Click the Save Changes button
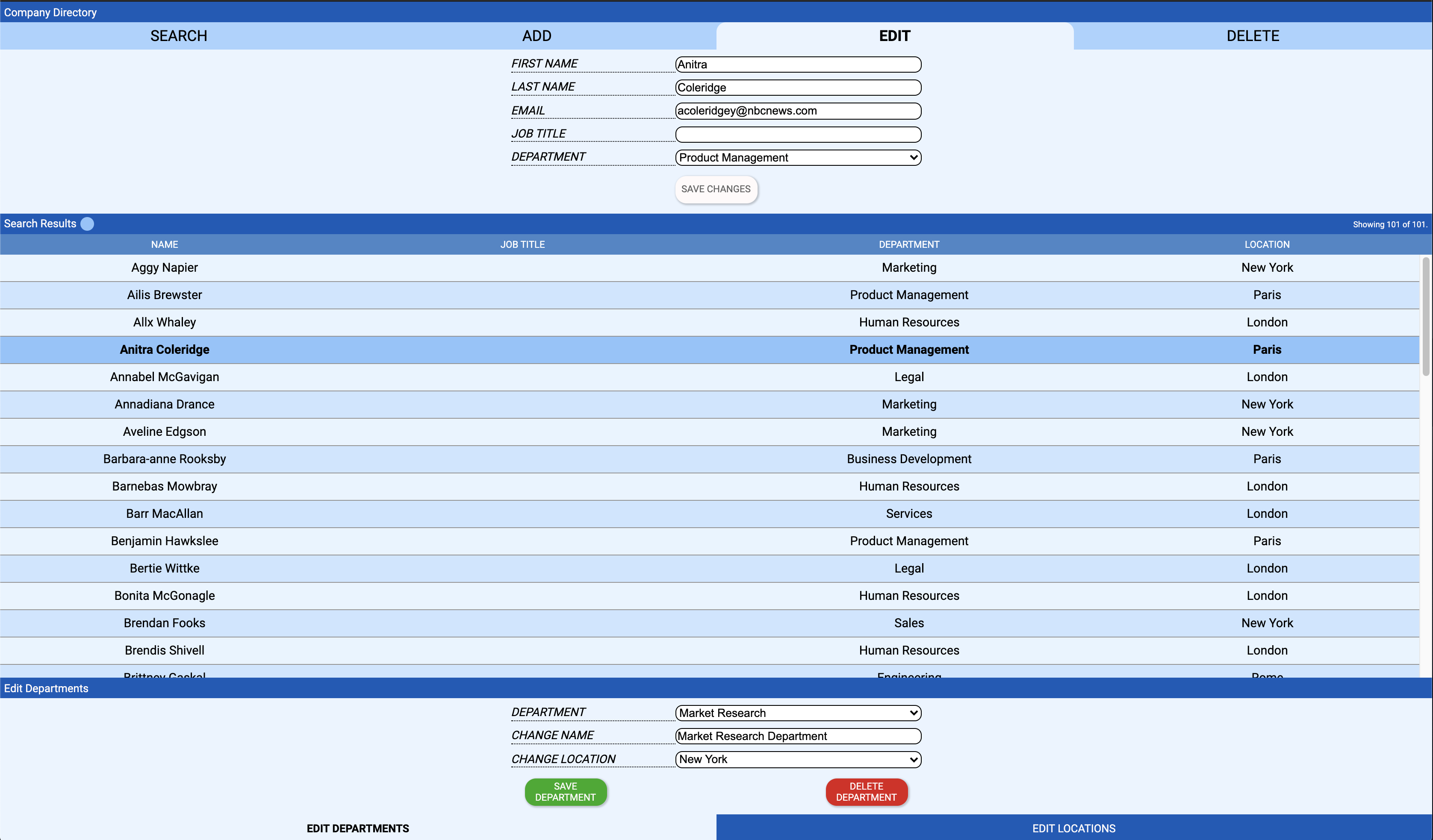The width and height of the screenshot is (1433, 840). [715, 189]
